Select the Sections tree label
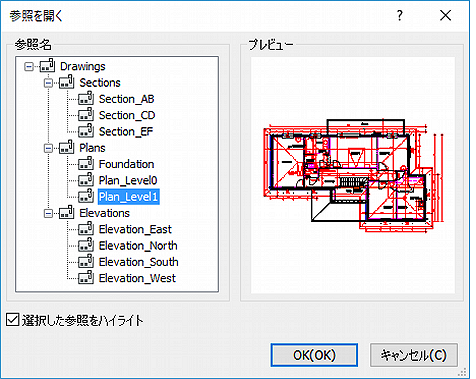Screen dimensions: 476x379 (x=100, y=83)
